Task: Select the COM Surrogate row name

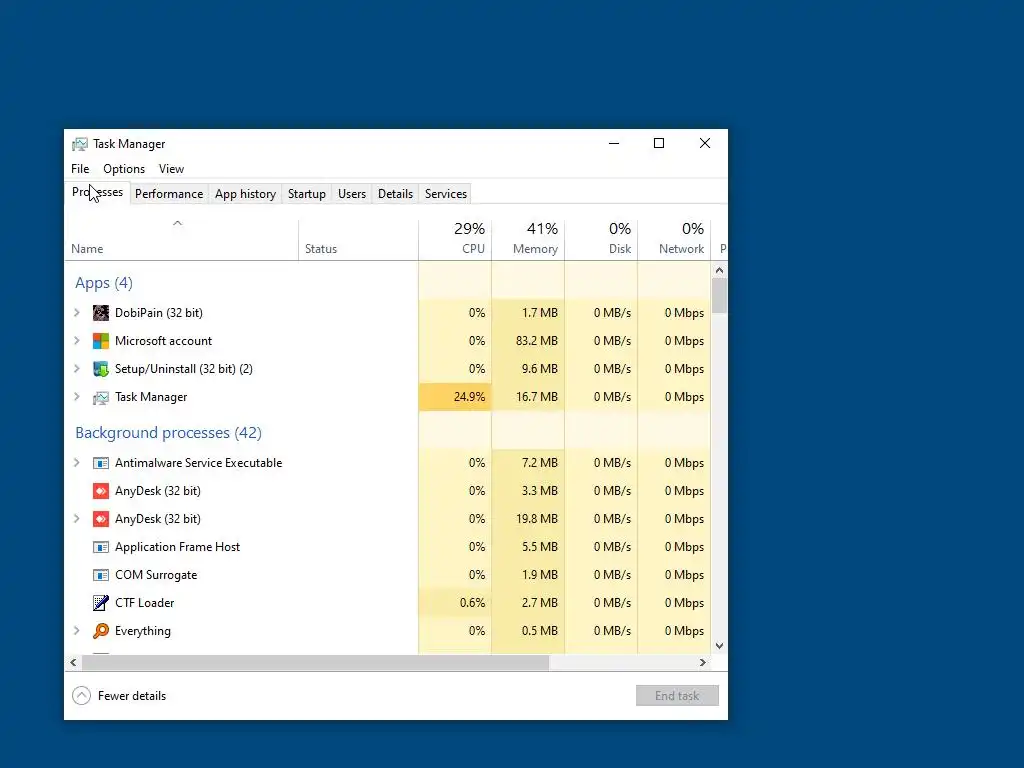Action: 156,575
